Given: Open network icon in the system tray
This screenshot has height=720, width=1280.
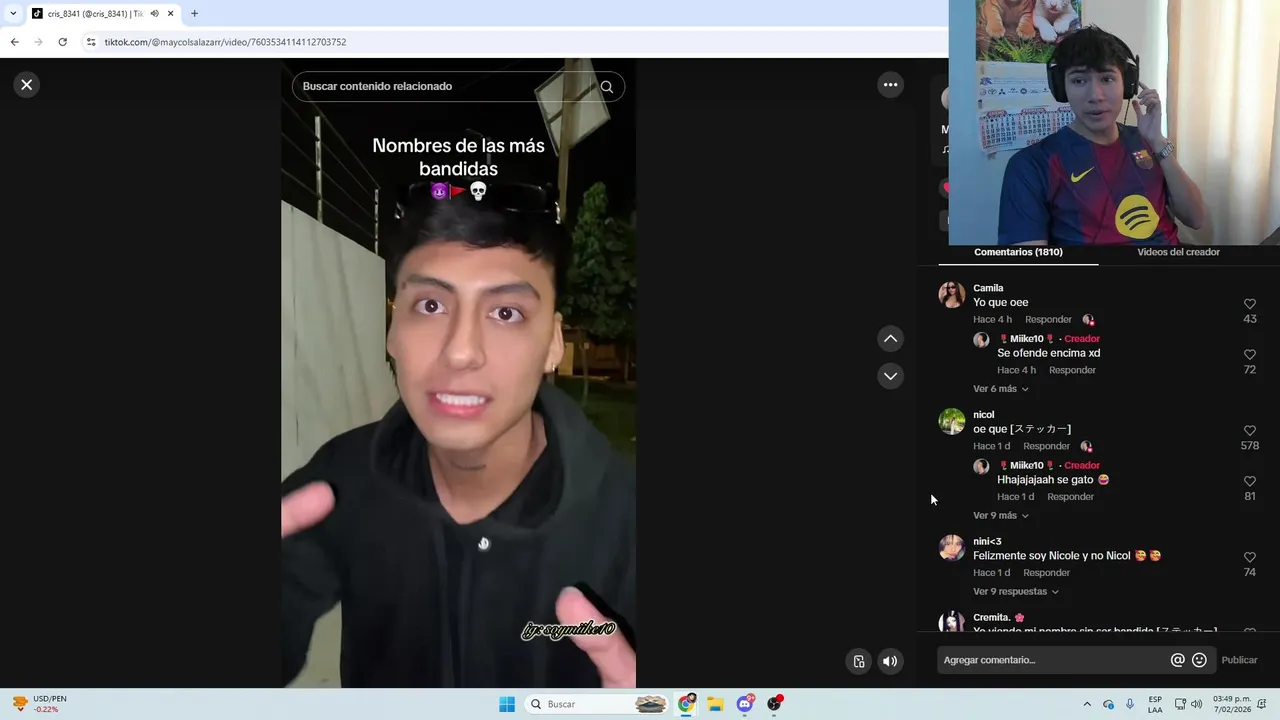Looking at the screenshot, I should 1180,704.
